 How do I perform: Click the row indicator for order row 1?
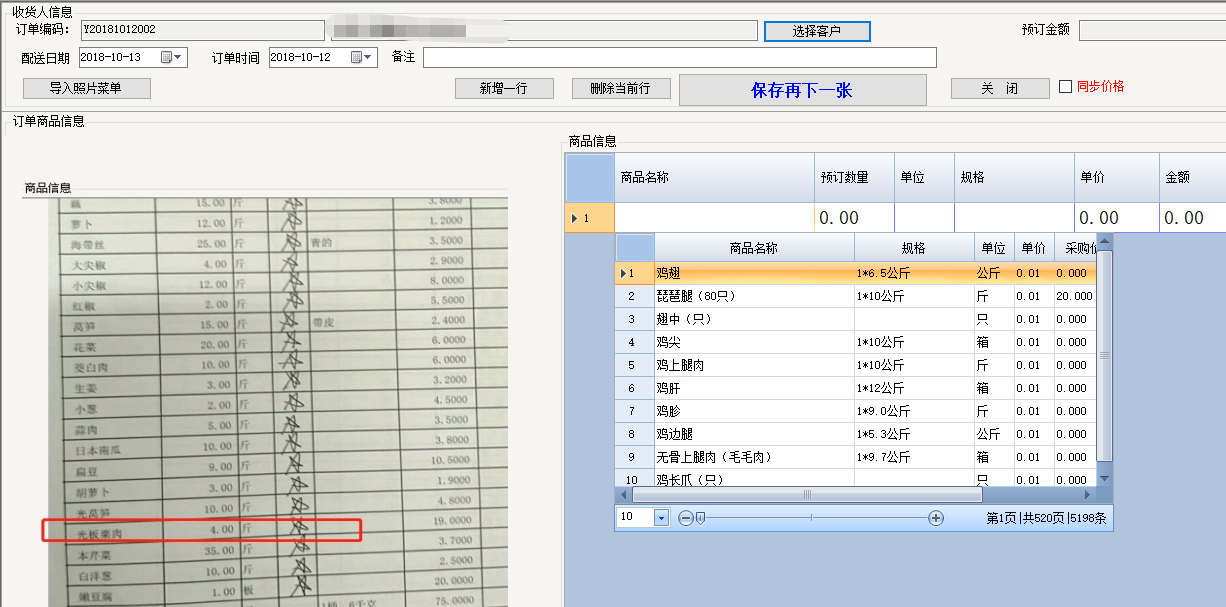pyautogui.click(x=589, y=217)
